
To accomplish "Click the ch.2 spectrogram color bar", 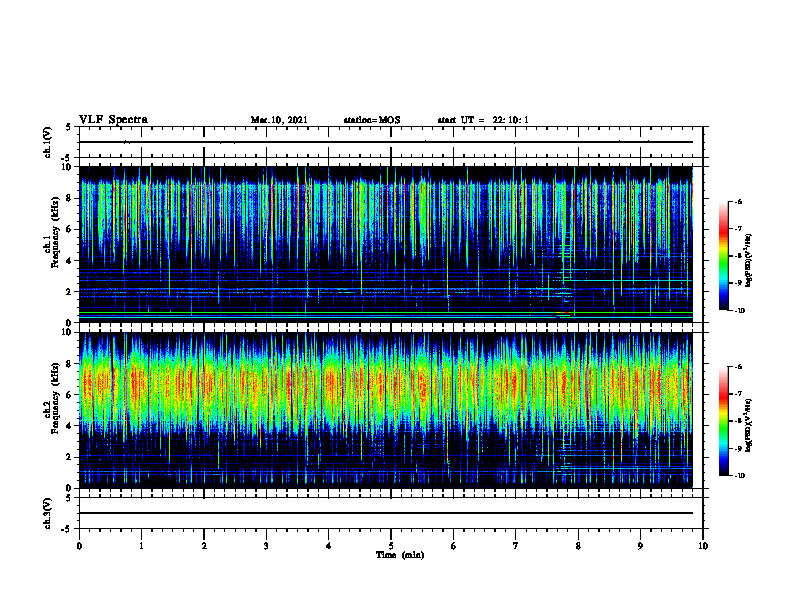I will 723,421.
